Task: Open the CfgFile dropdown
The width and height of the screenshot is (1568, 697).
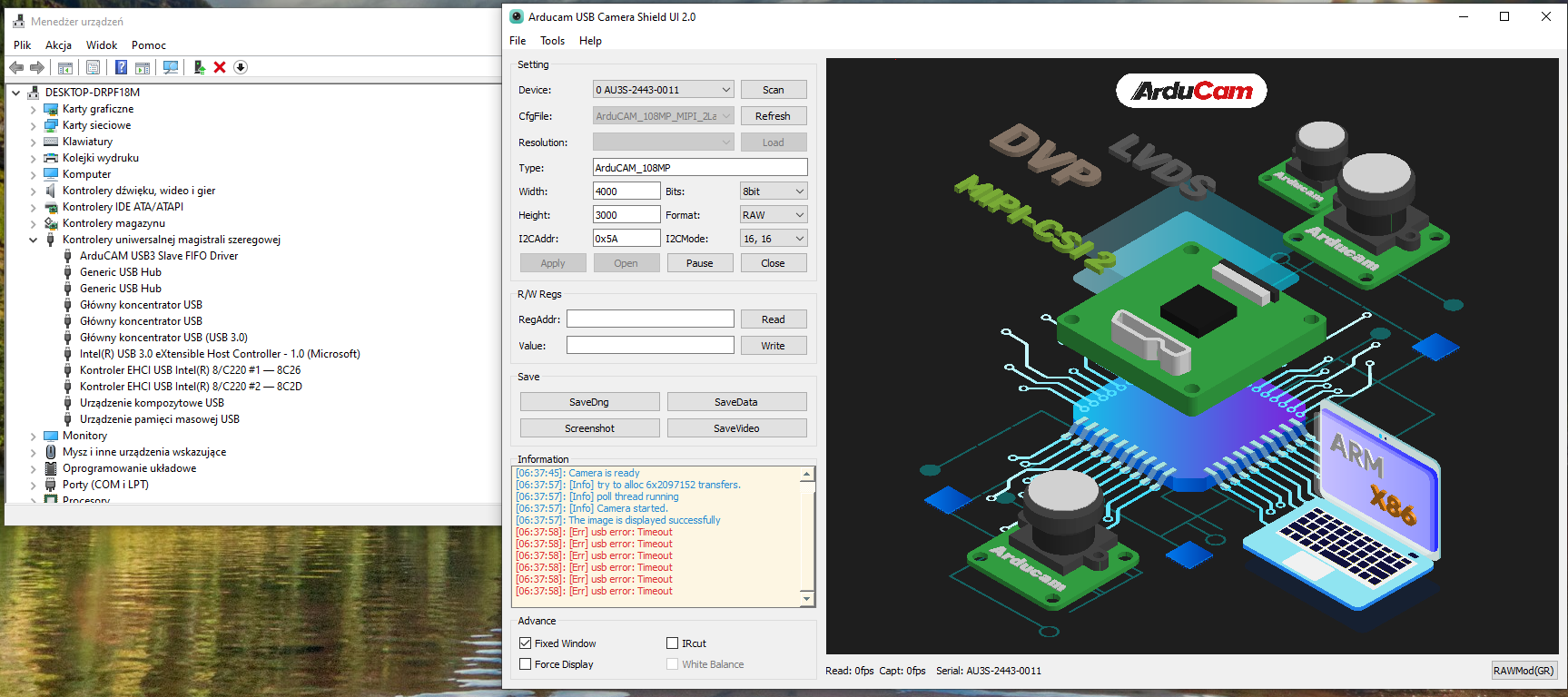Action: tap(663, 116)
